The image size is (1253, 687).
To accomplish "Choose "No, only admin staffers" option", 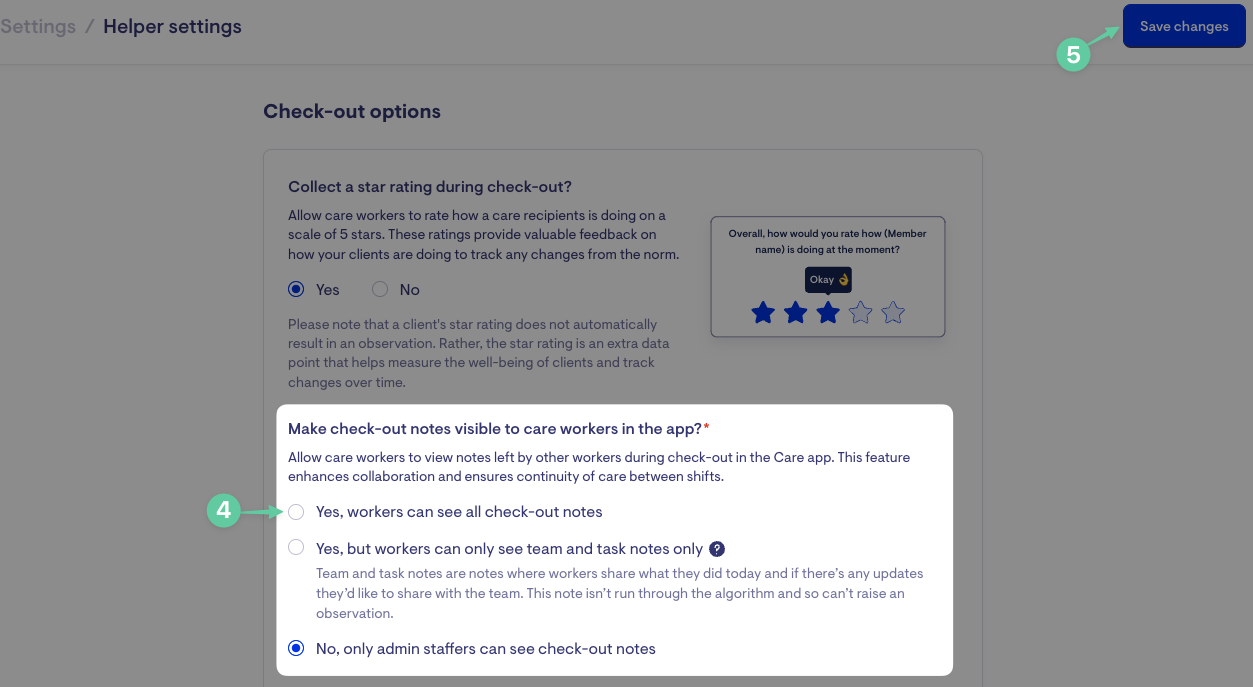I will (x=296, y=649).
